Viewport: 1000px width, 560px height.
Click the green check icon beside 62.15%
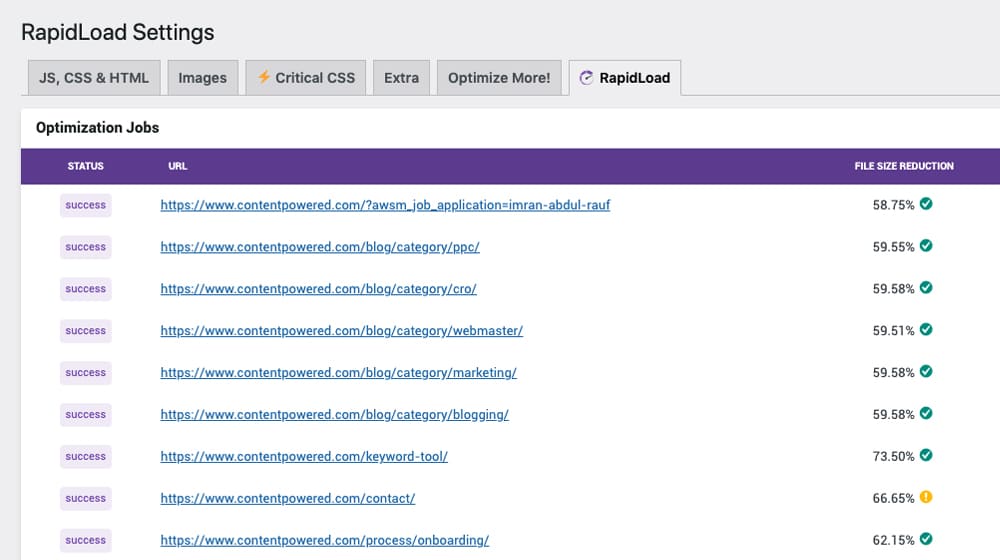[926, 540]
